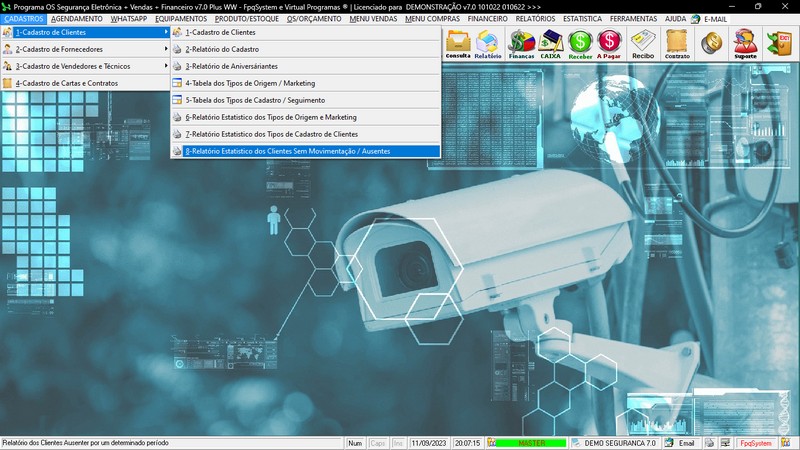The width and height of the screenshot is (800, 450).
Task: Expand the 1-Cadastro de Clientes submenu
Action: (x=85, y=32)
